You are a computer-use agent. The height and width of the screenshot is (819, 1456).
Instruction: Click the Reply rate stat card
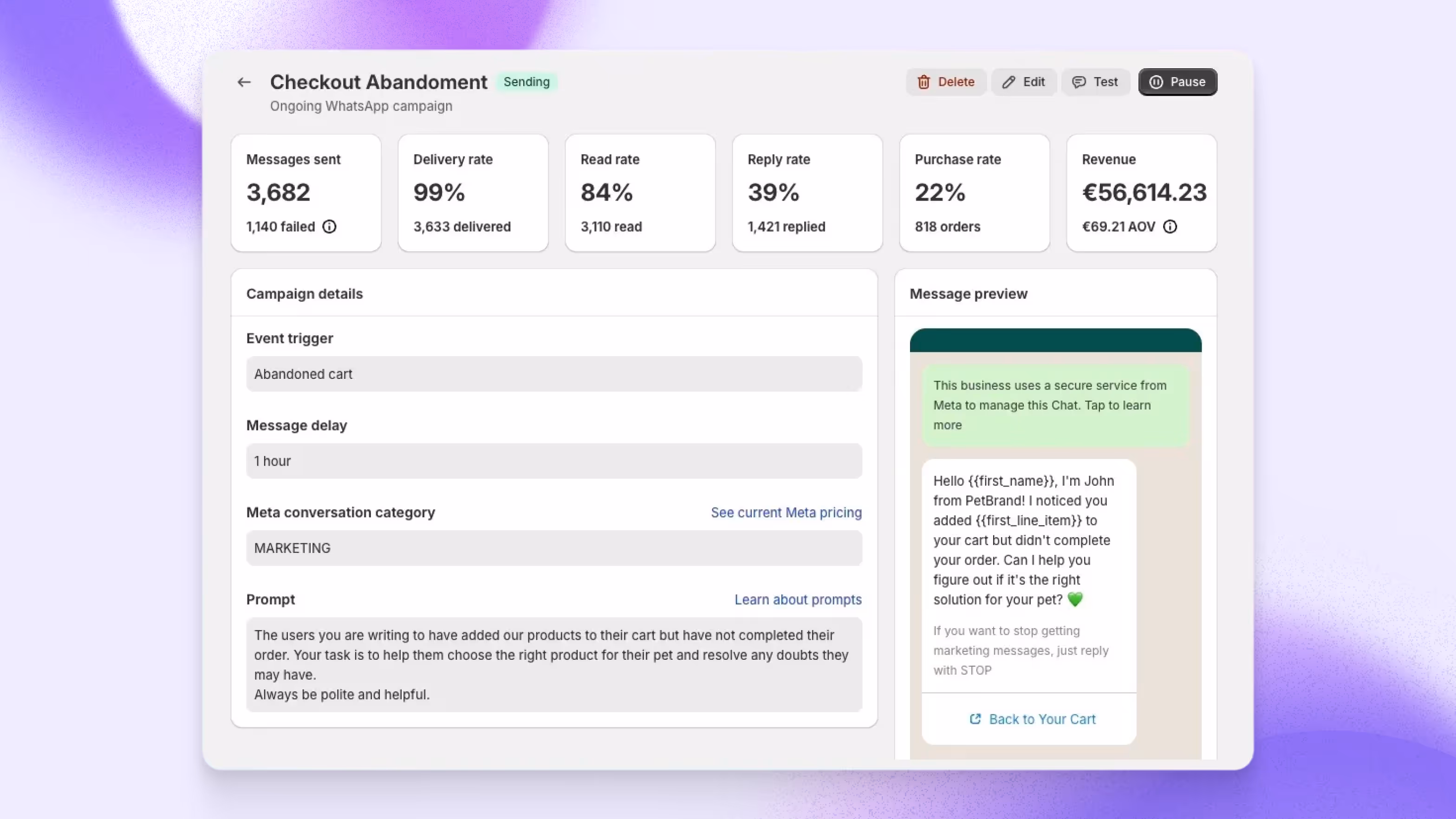[807, 193]
